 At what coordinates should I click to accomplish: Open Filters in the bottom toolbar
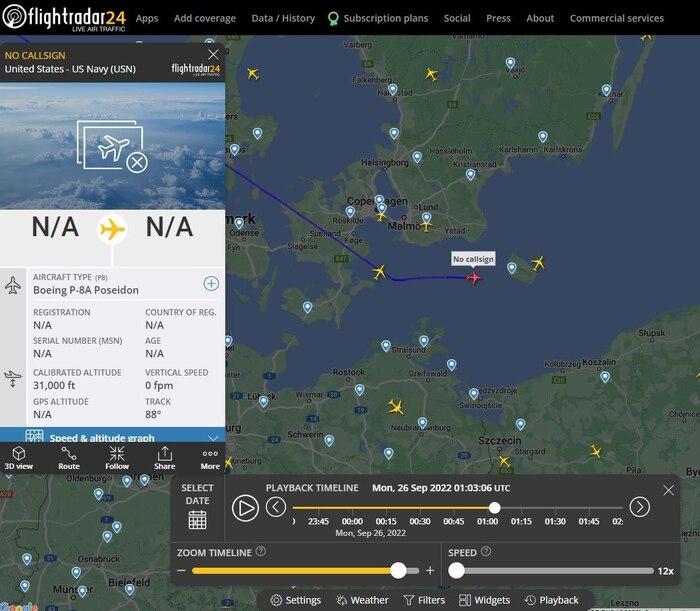[x=424, y=600]
